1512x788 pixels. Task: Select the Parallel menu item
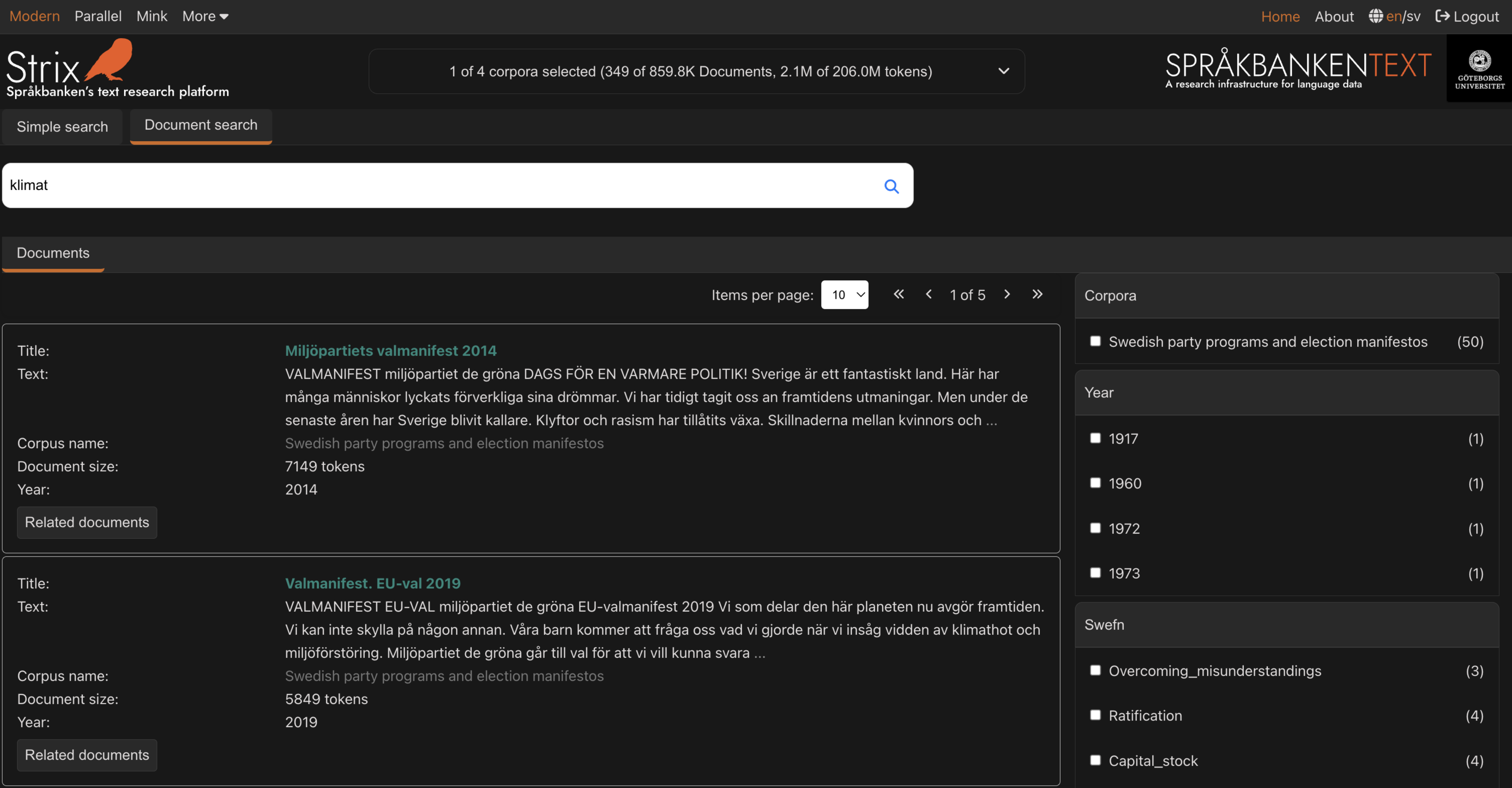[x=98, y=16]
